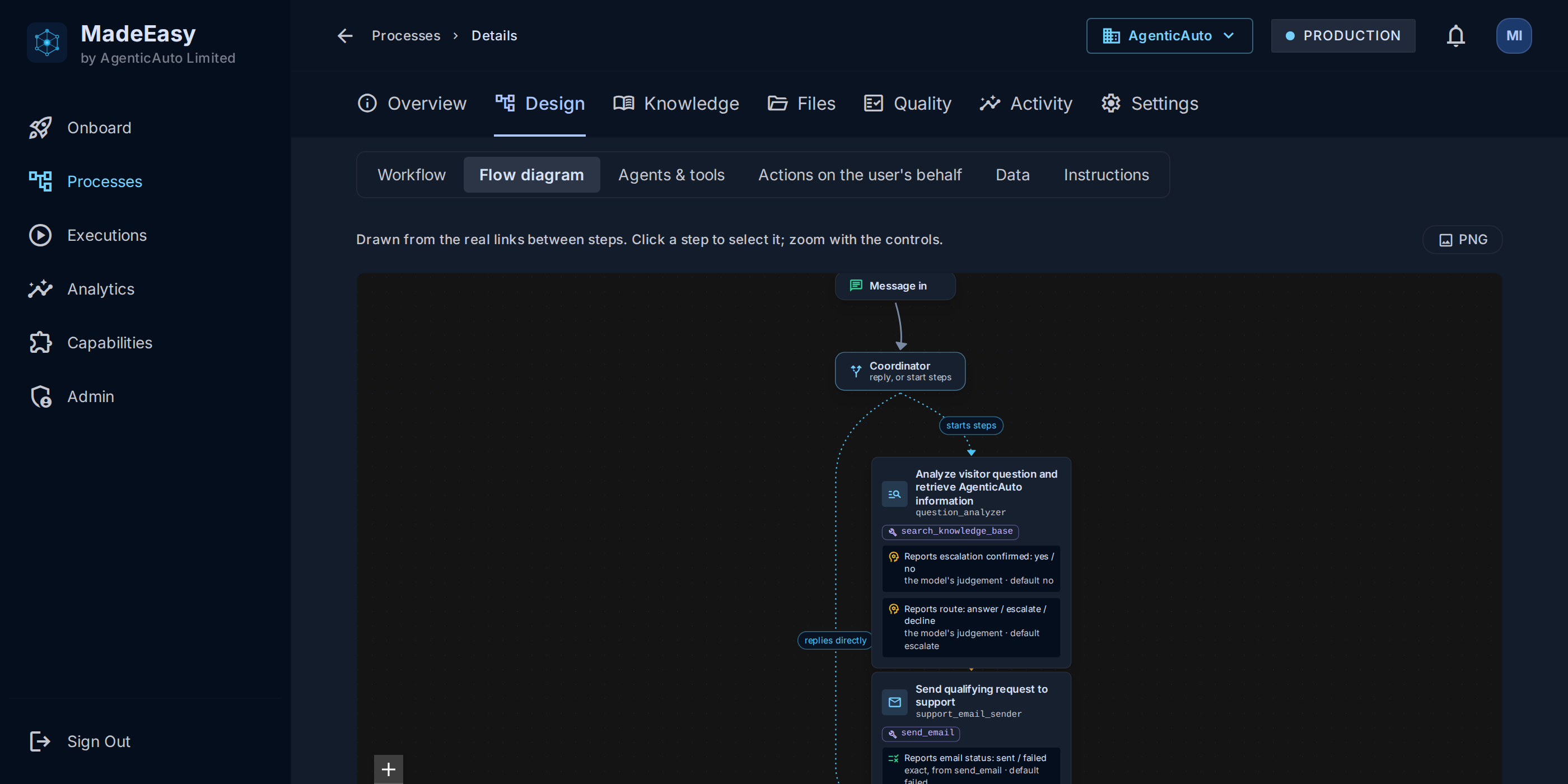Open the MI user avatar menu
Viewport: 1568px width, 784px height.
(x=1513, y=36)
